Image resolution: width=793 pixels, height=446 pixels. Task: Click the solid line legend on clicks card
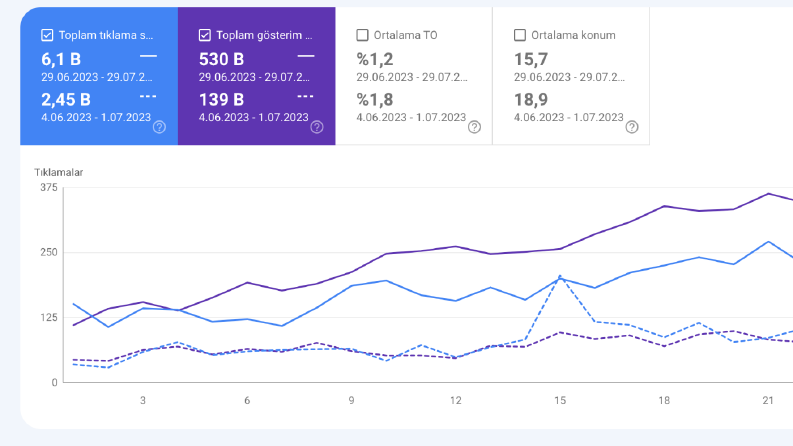(x=148, y=56)
